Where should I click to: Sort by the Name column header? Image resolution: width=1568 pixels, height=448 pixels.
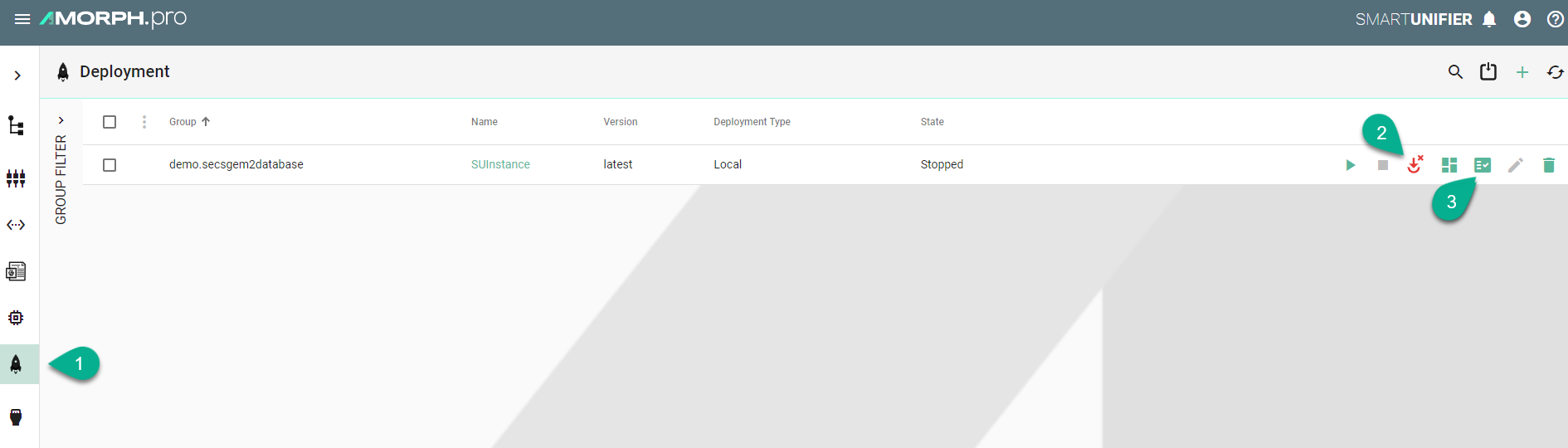click(x=485, y=122)
